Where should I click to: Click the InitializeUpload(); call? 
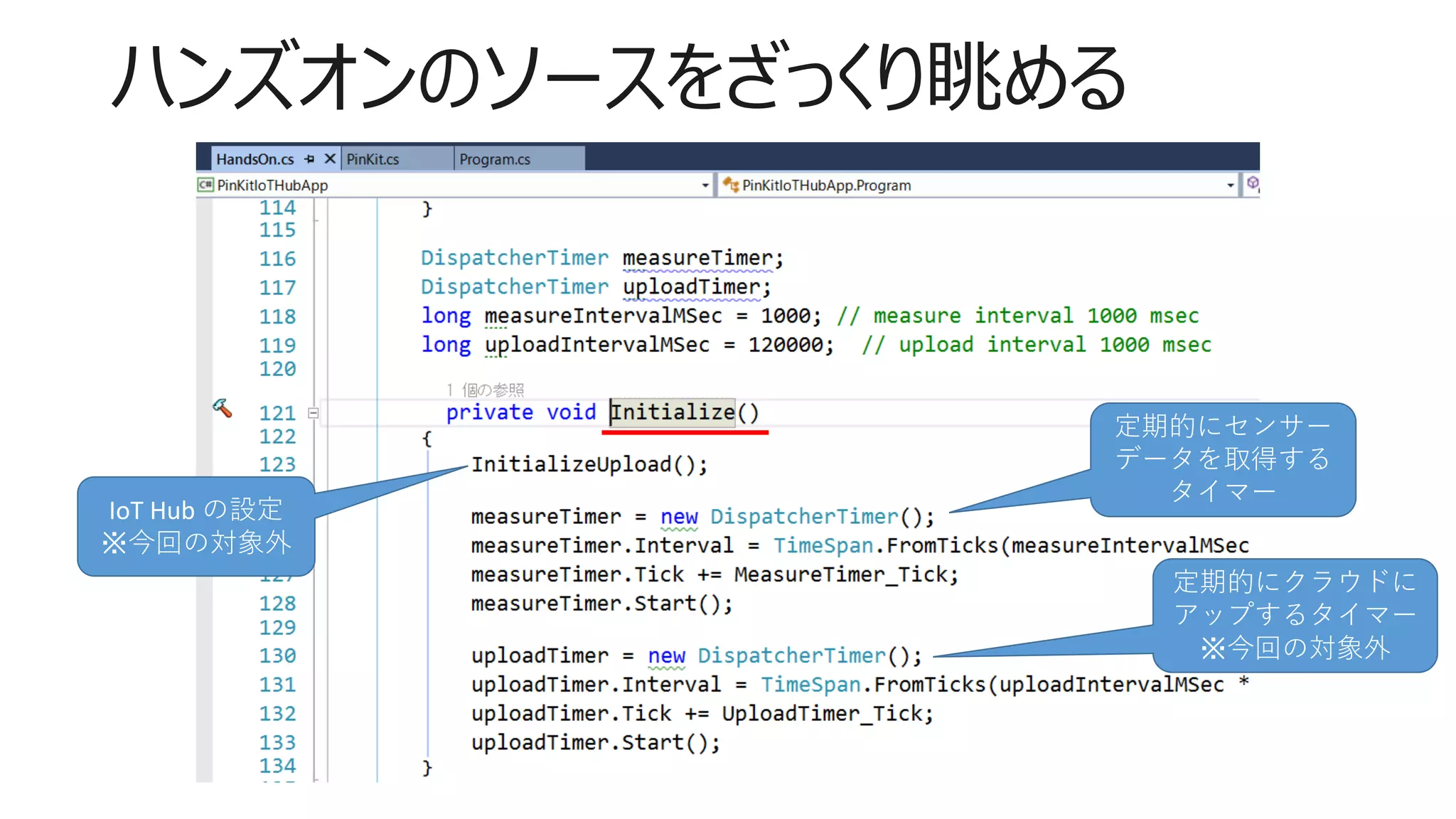pyautogui.click(x=589, y=465)
